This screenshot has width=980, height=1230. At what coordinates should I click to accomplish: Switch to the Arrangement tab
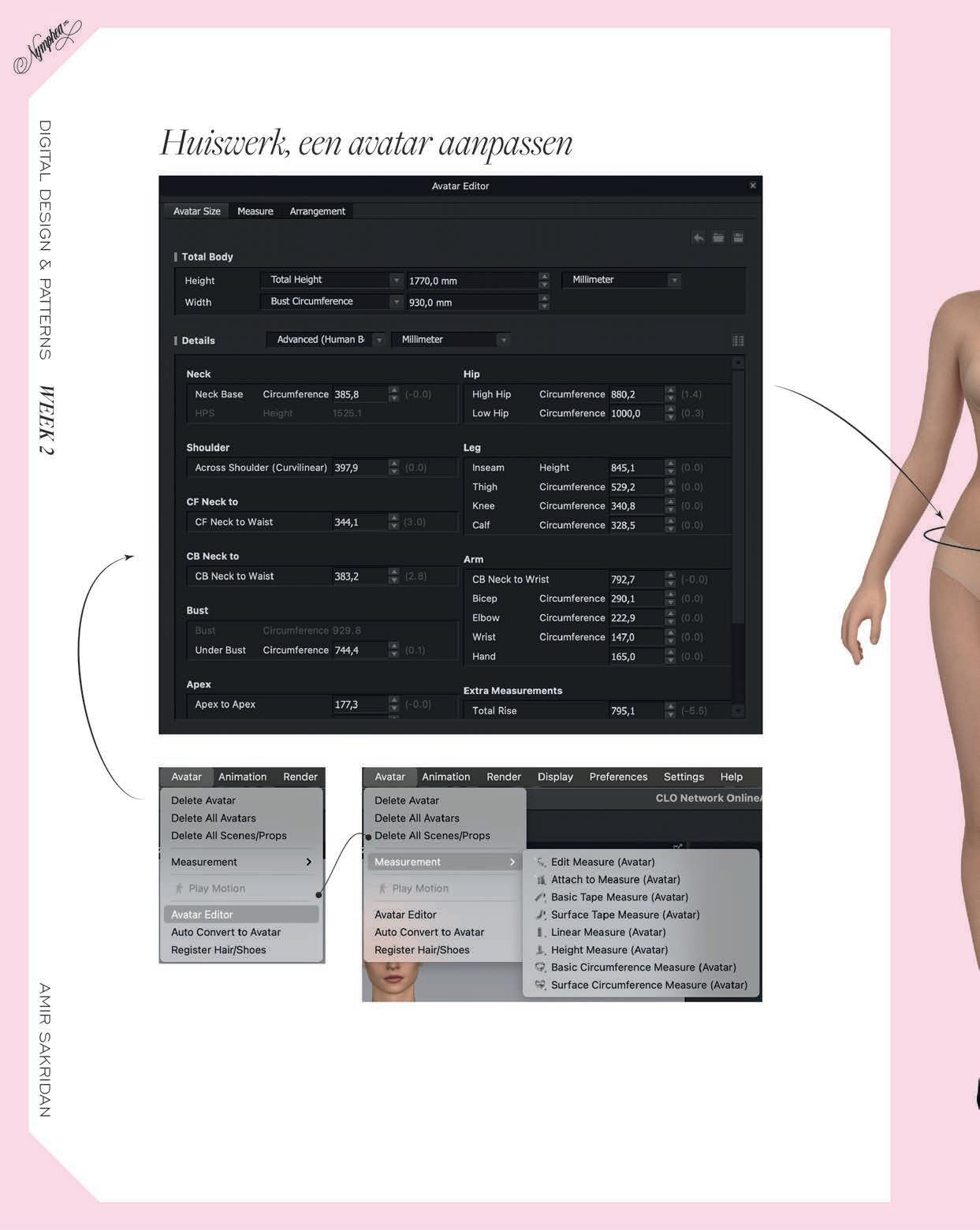coord(317,211)
